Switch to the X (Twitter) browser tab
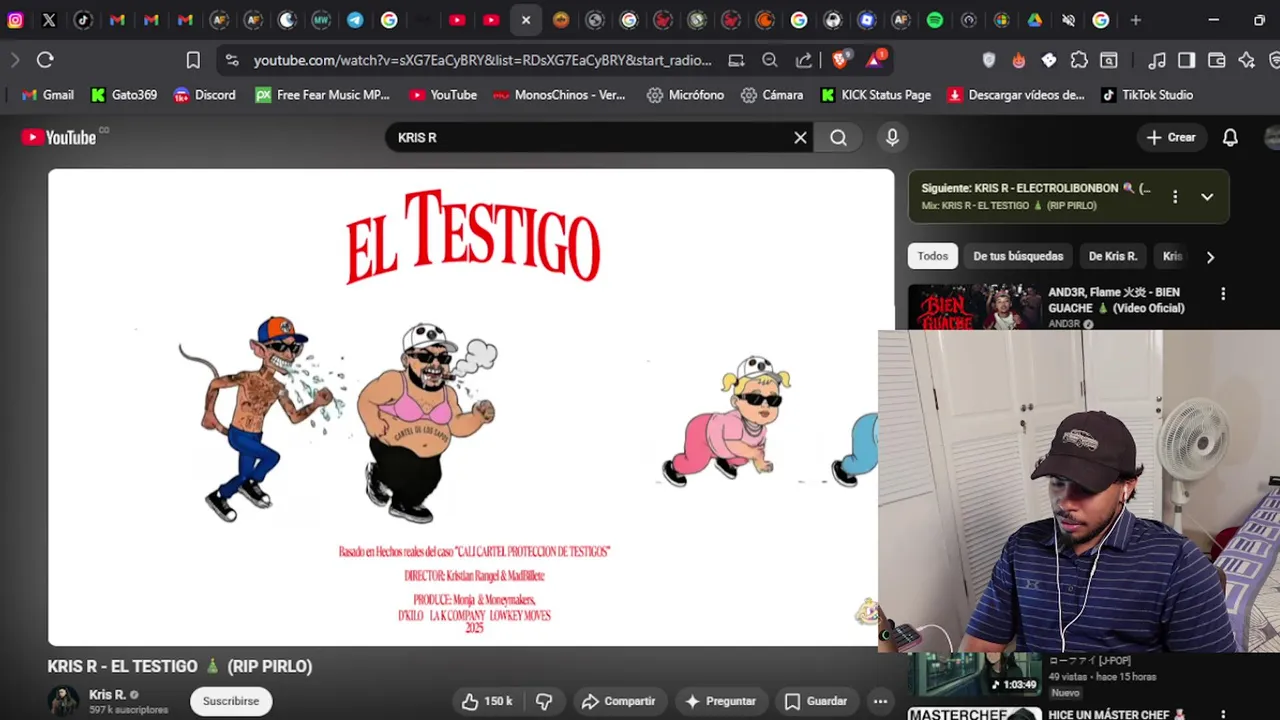Screen dimensions: 1280x720 point(49,20)
